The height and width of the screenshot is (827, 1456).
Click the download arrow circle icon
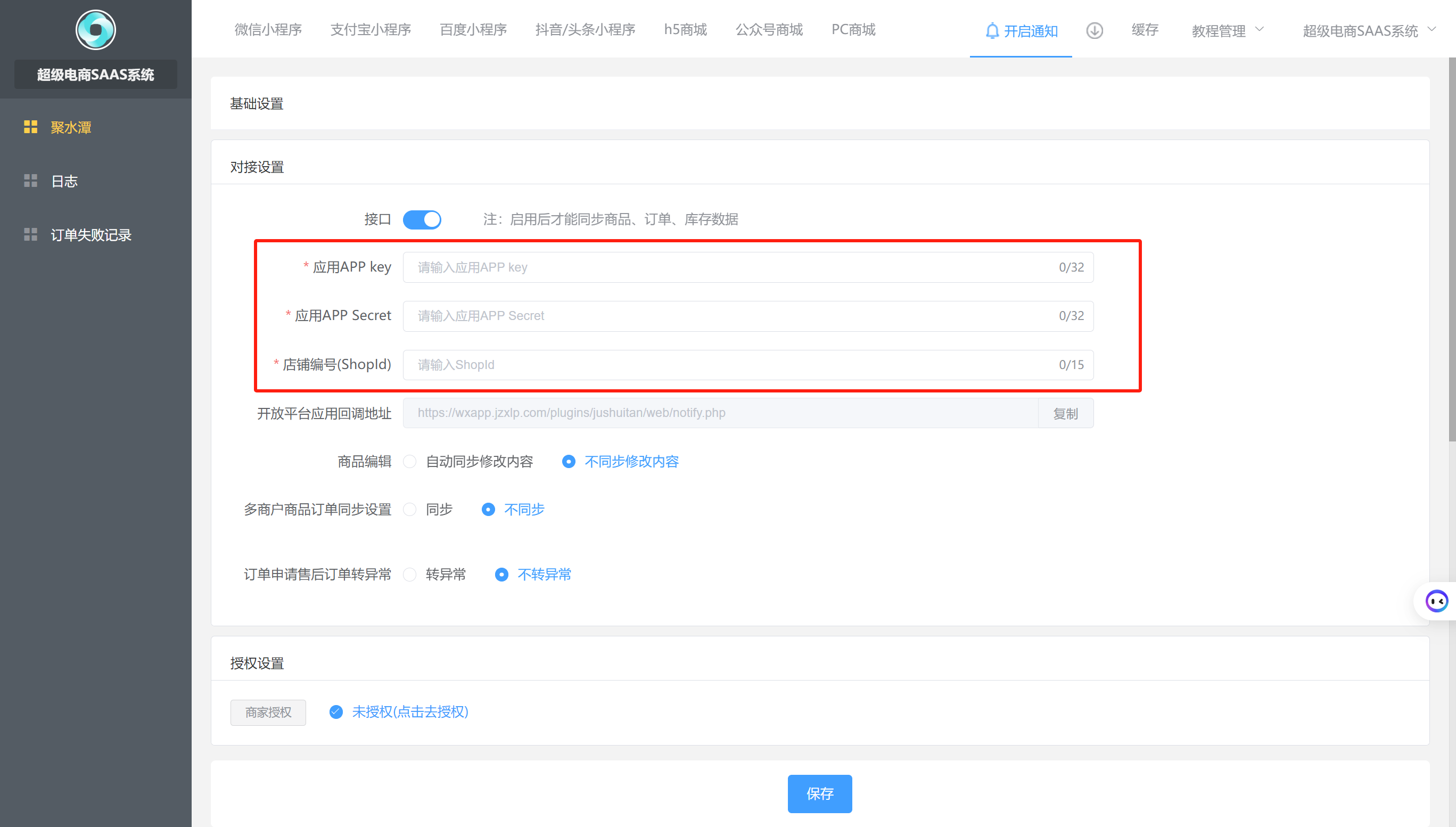coord(1095,31)
